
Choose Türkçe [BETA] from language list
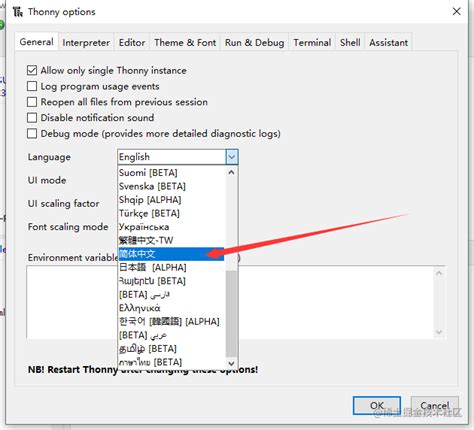pyautogui.click(x=172, y=213)
